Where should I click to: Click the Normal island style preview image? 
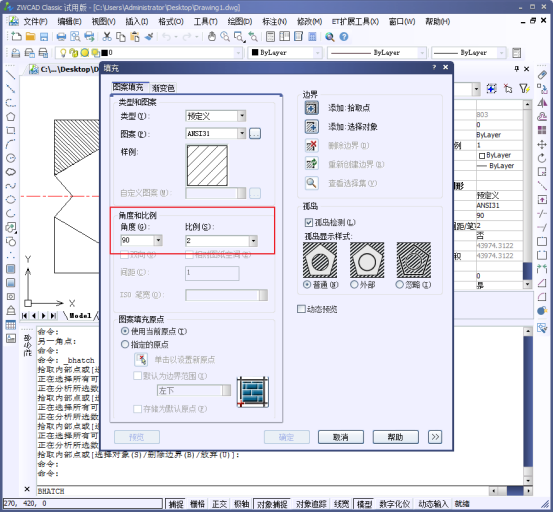coord(320,260)
